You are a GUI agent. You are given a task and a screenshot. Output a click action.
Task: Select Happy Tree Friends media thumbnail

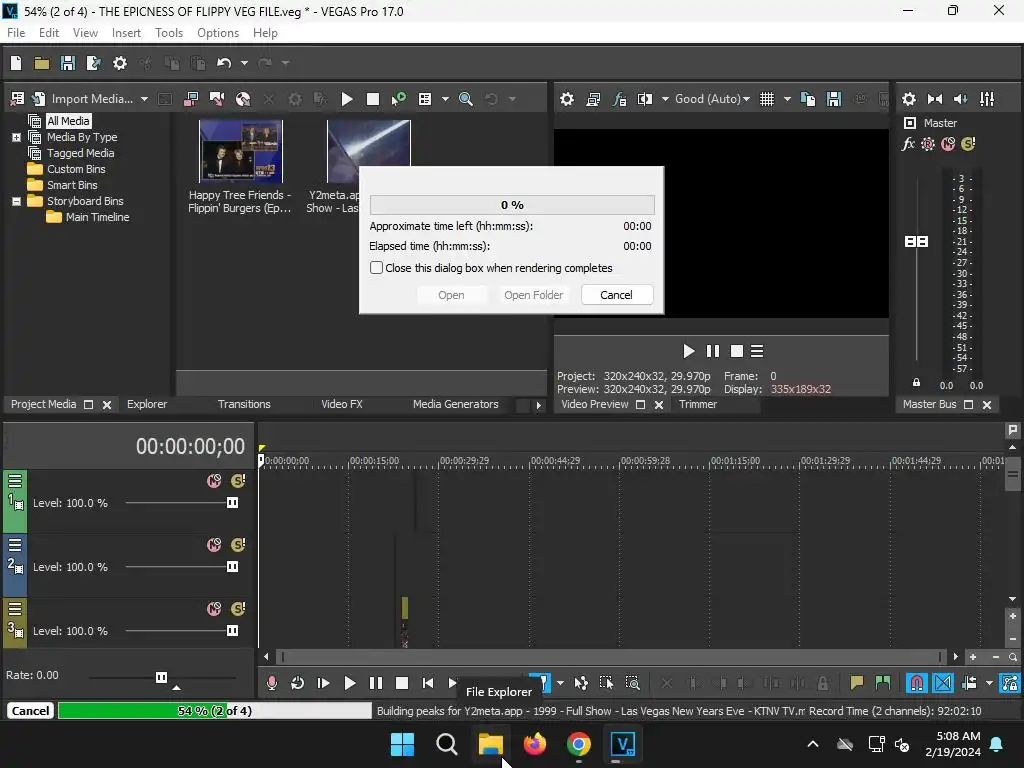pos(240,152)
